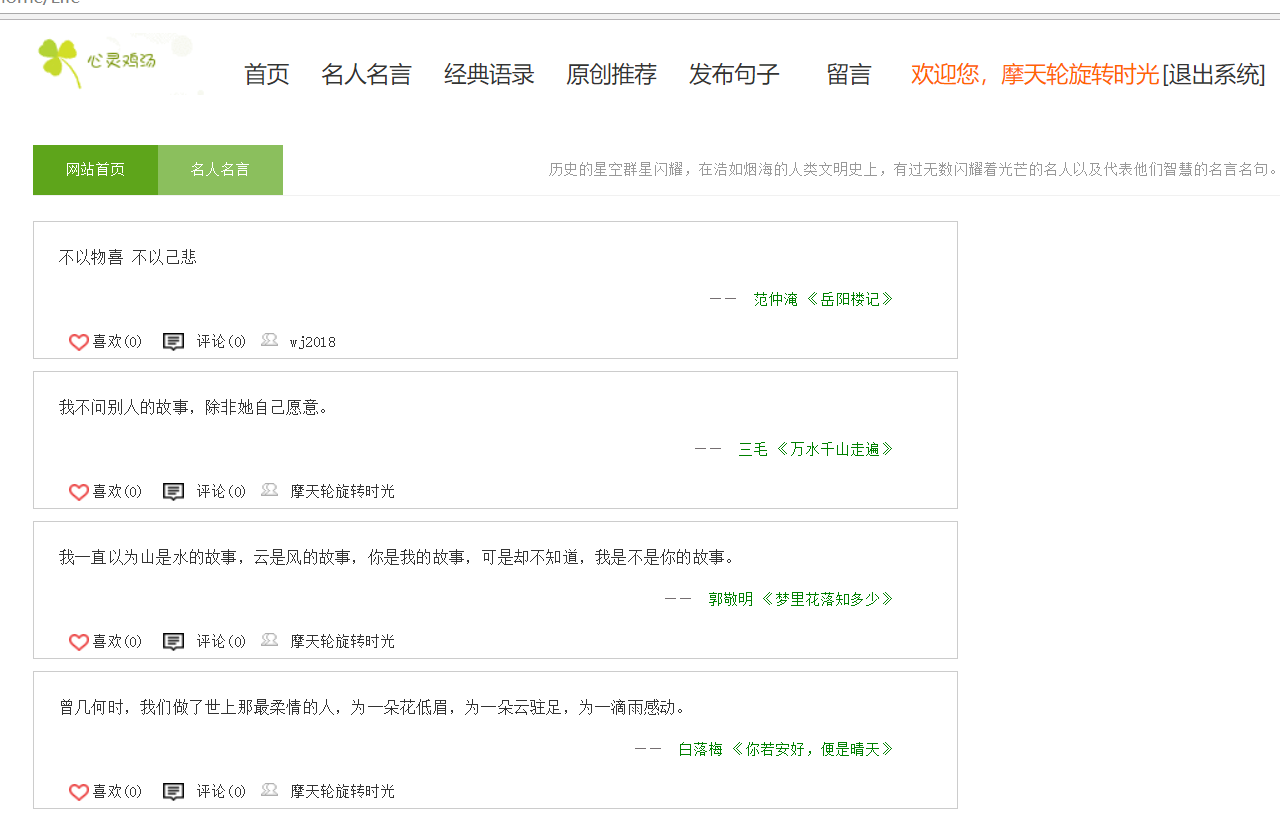Click the description text 历史的星空群星闪耀

913,170
